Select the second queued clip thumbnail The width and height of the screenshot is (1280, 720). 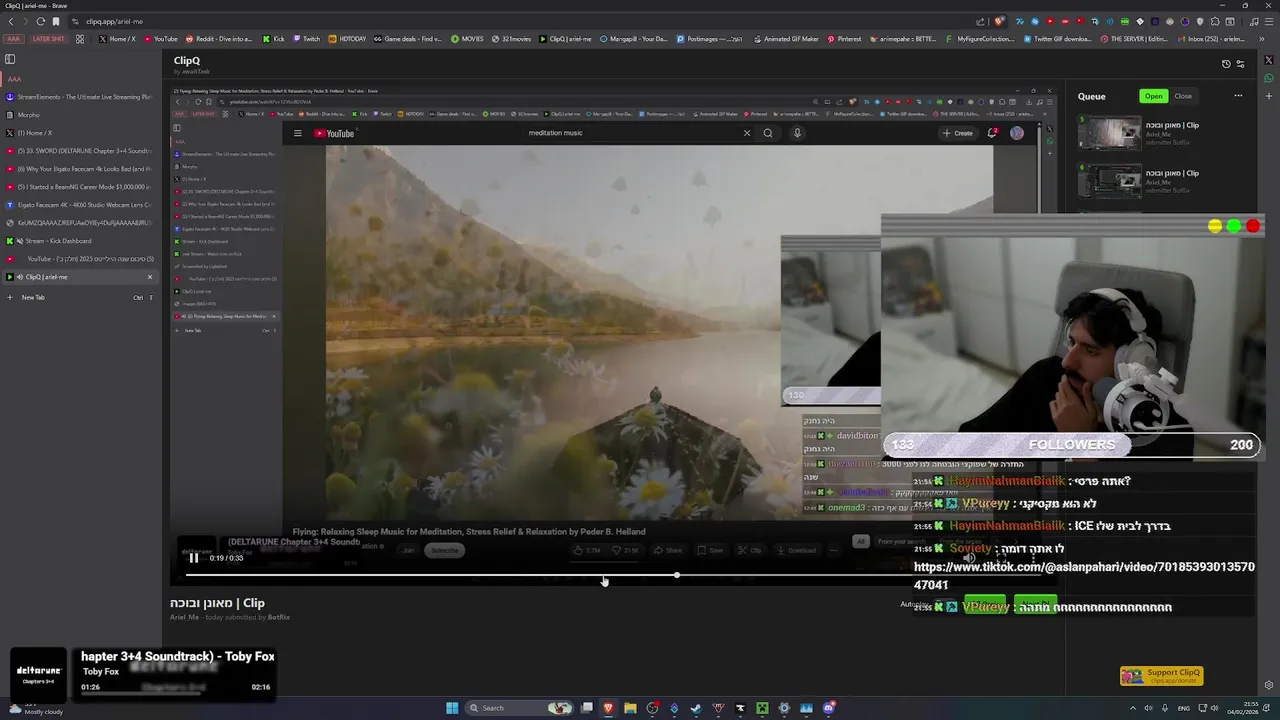[1109, 181]
